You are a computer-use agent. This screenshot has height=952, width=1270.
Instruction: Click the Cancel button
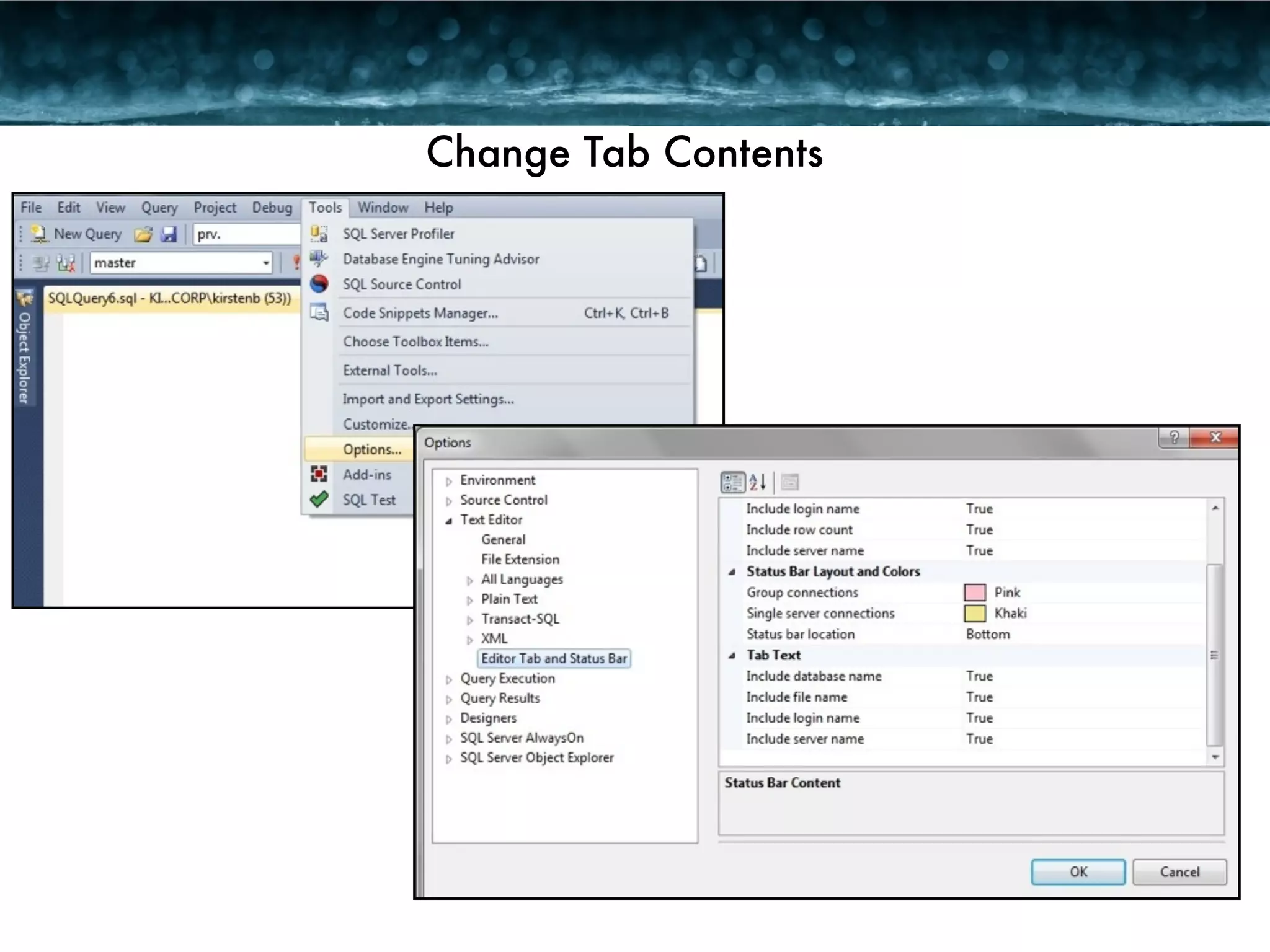point(1179,871)
